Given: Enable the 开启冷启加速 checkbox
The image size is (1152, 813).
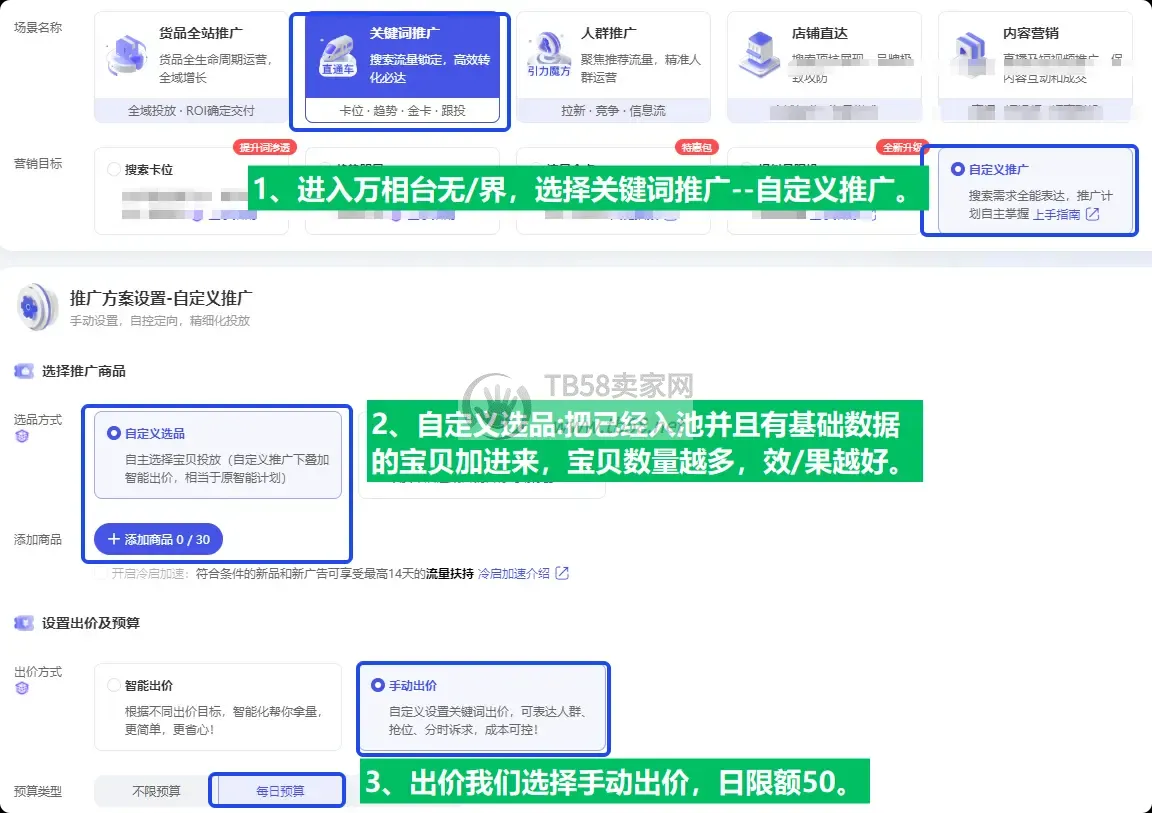Looking at the screenshot, I should click(101, 574).
